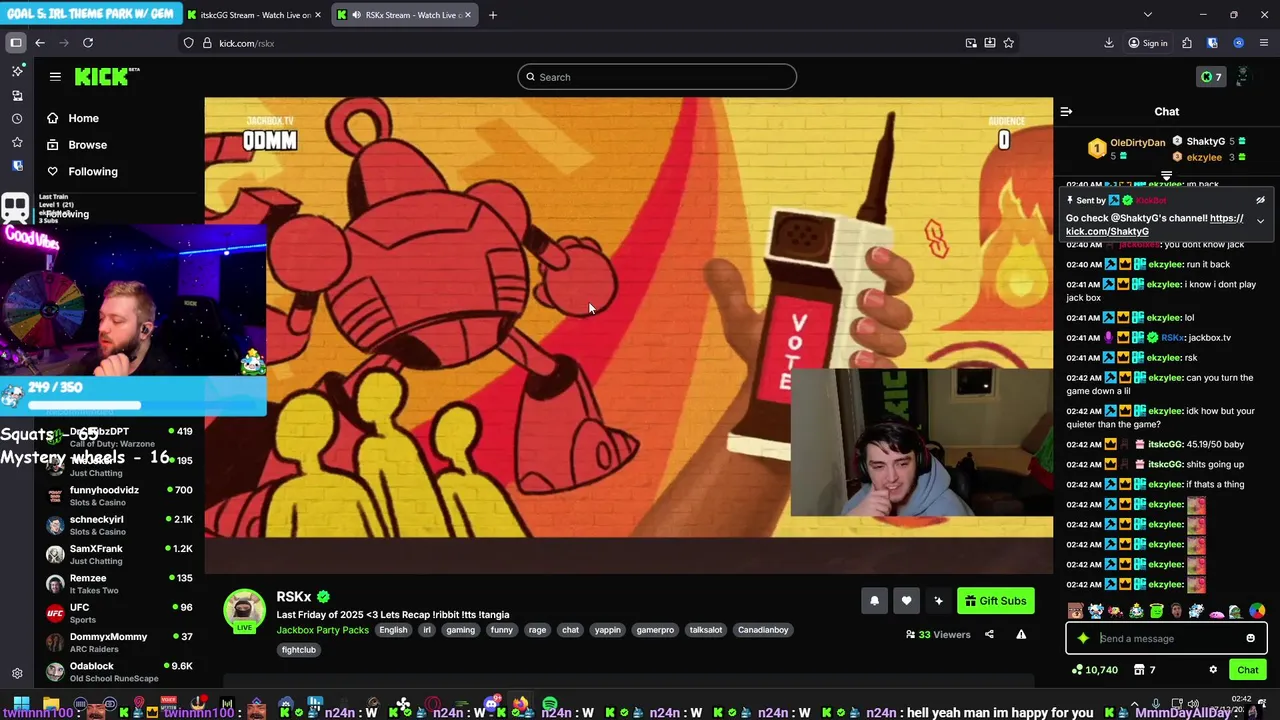Open Windows Start menu
The height and width of the screenshot is (720, 1280).
[x=21, y=706]
